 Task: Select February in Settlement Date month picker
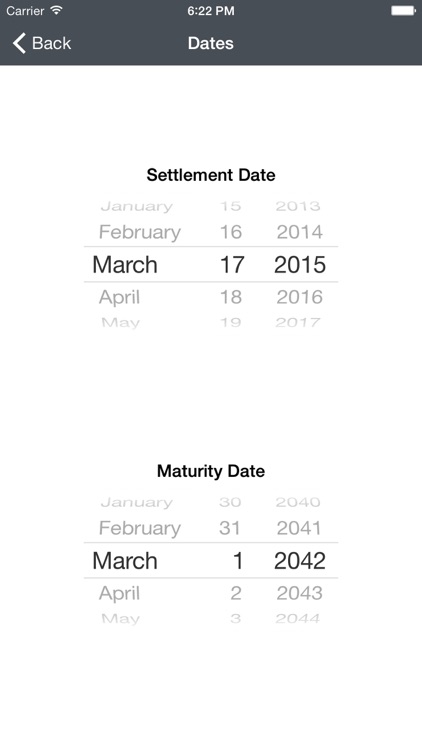click(140, 232)
